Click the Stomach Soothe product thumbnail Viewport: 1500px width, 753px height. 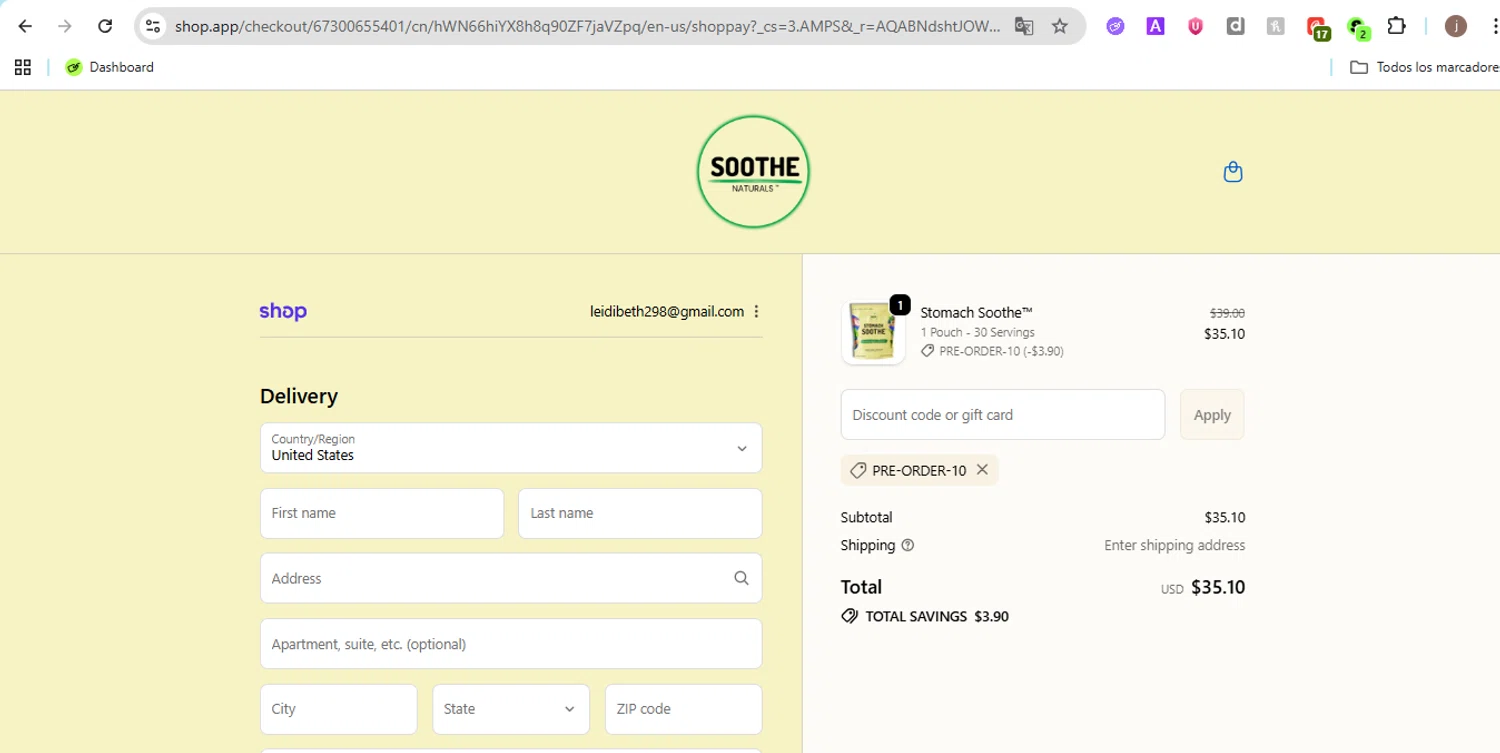873,332
